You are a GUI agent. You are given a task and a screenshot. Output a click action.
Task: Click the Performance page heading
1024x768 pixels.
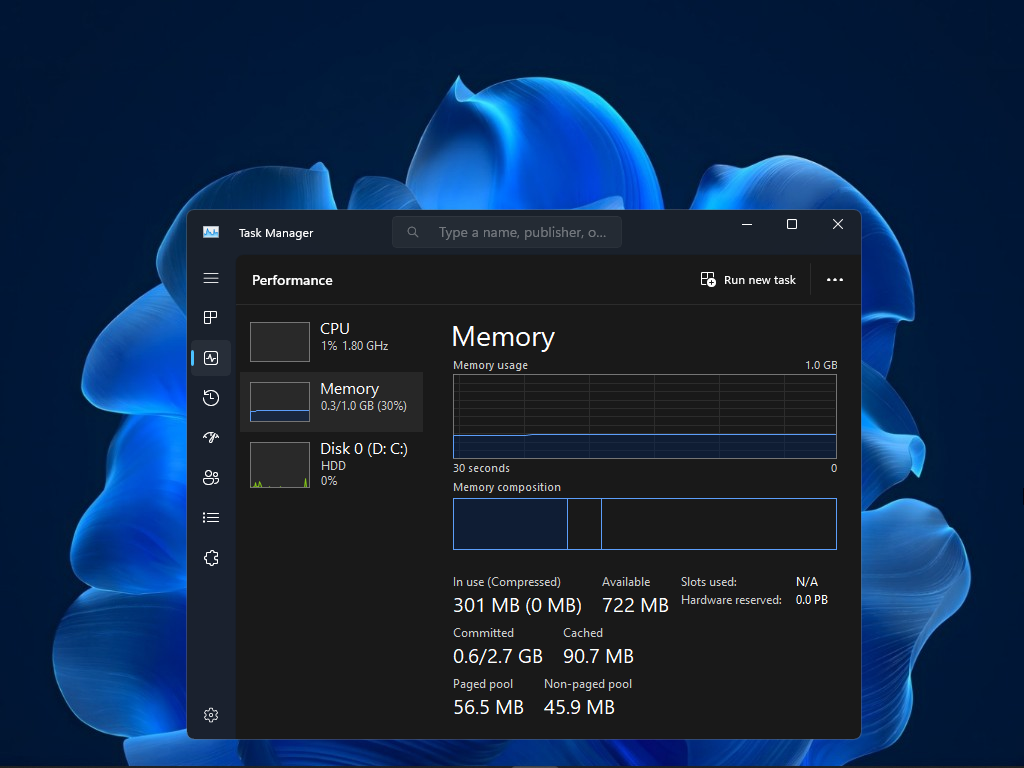coord(292,280)
